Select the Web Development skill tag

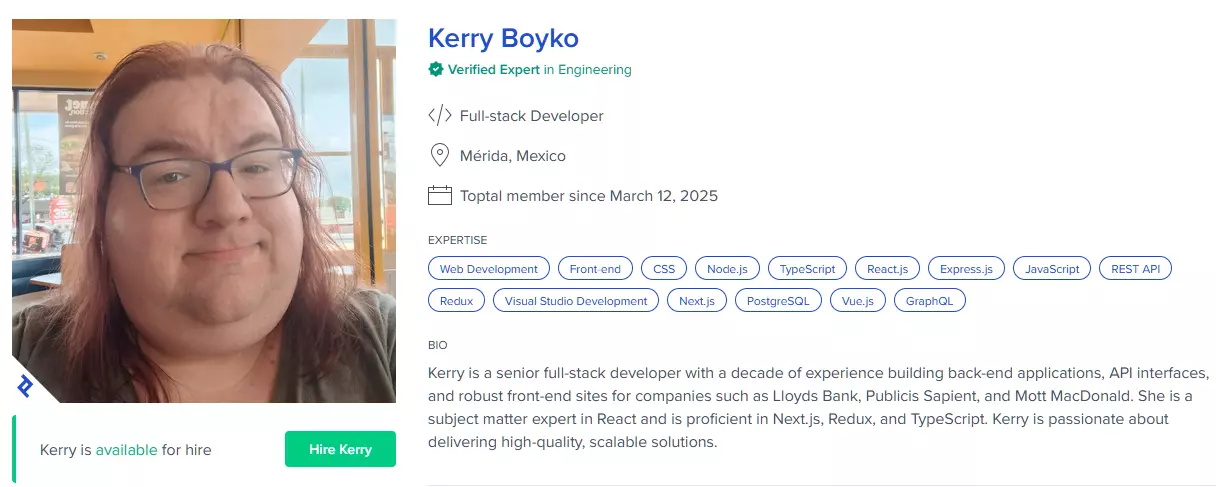[x=489, y=269]
